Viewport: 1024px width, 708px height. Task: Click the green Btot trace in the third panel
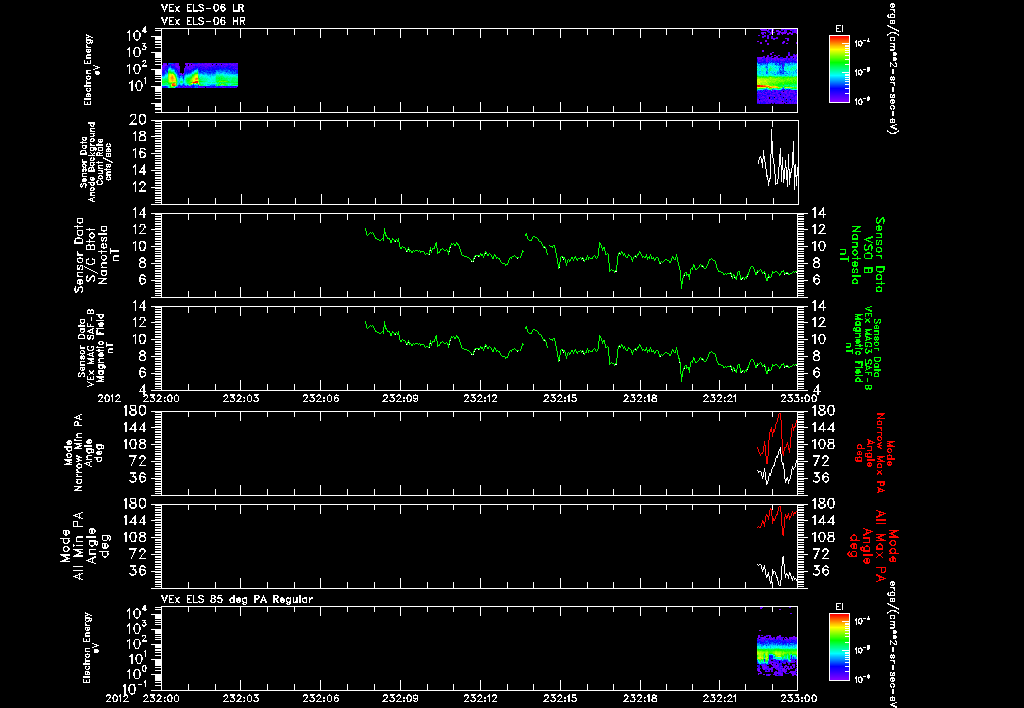point(581,258)
